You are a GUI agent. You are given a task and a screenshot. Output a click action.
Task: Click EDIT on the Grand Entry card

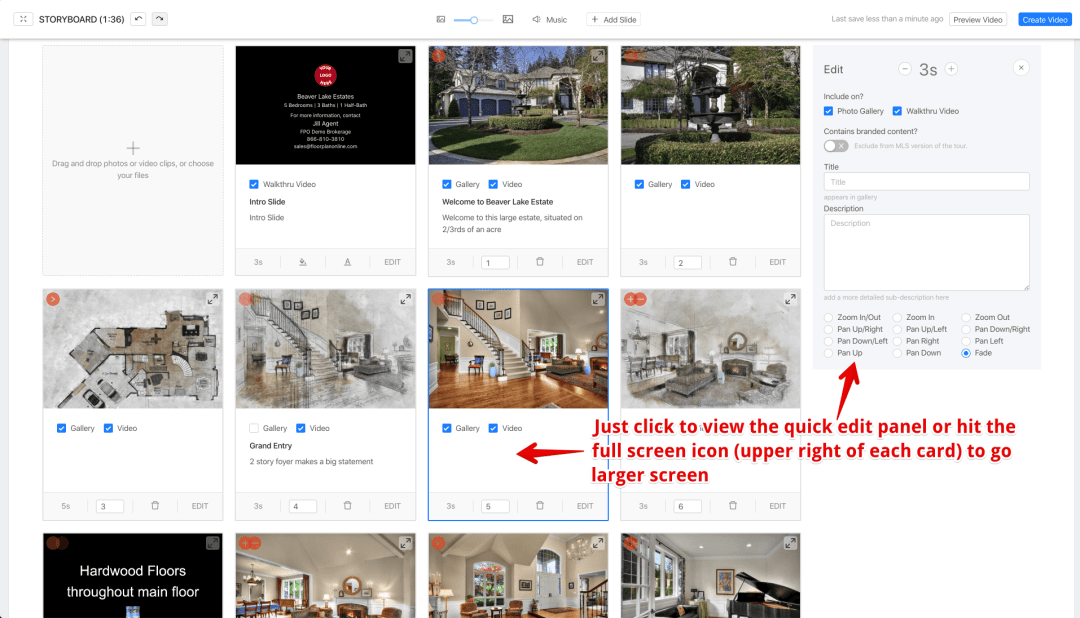(x=393, y=506)
